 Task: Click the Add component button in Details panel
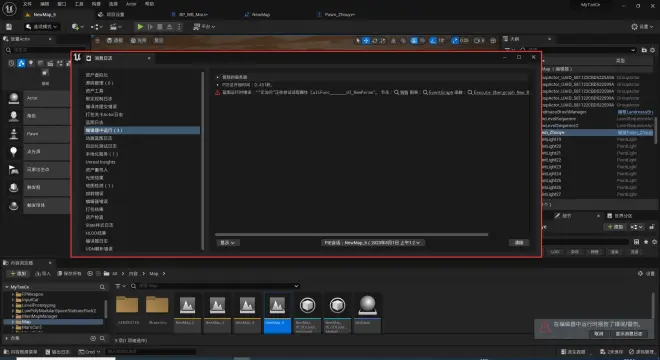pyautogui.click(x=615, y=227)
